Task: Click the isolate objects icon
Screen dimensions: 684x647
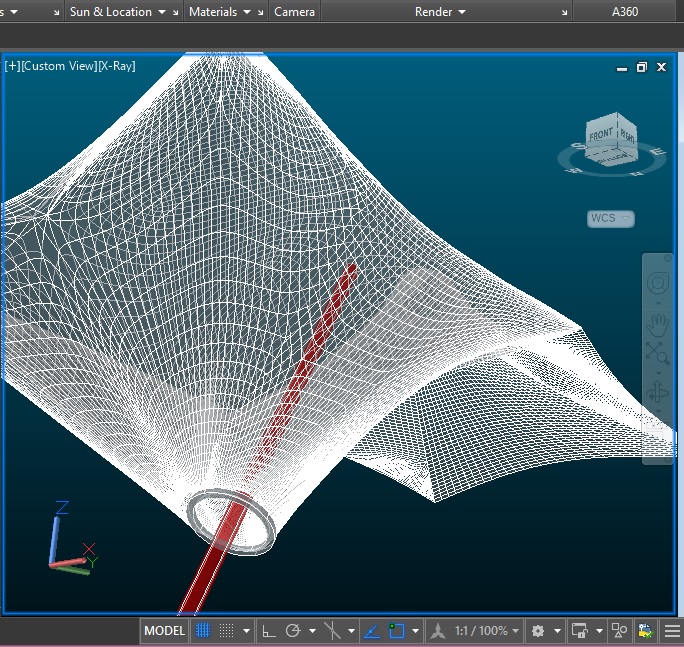Action: click(619, 631)
